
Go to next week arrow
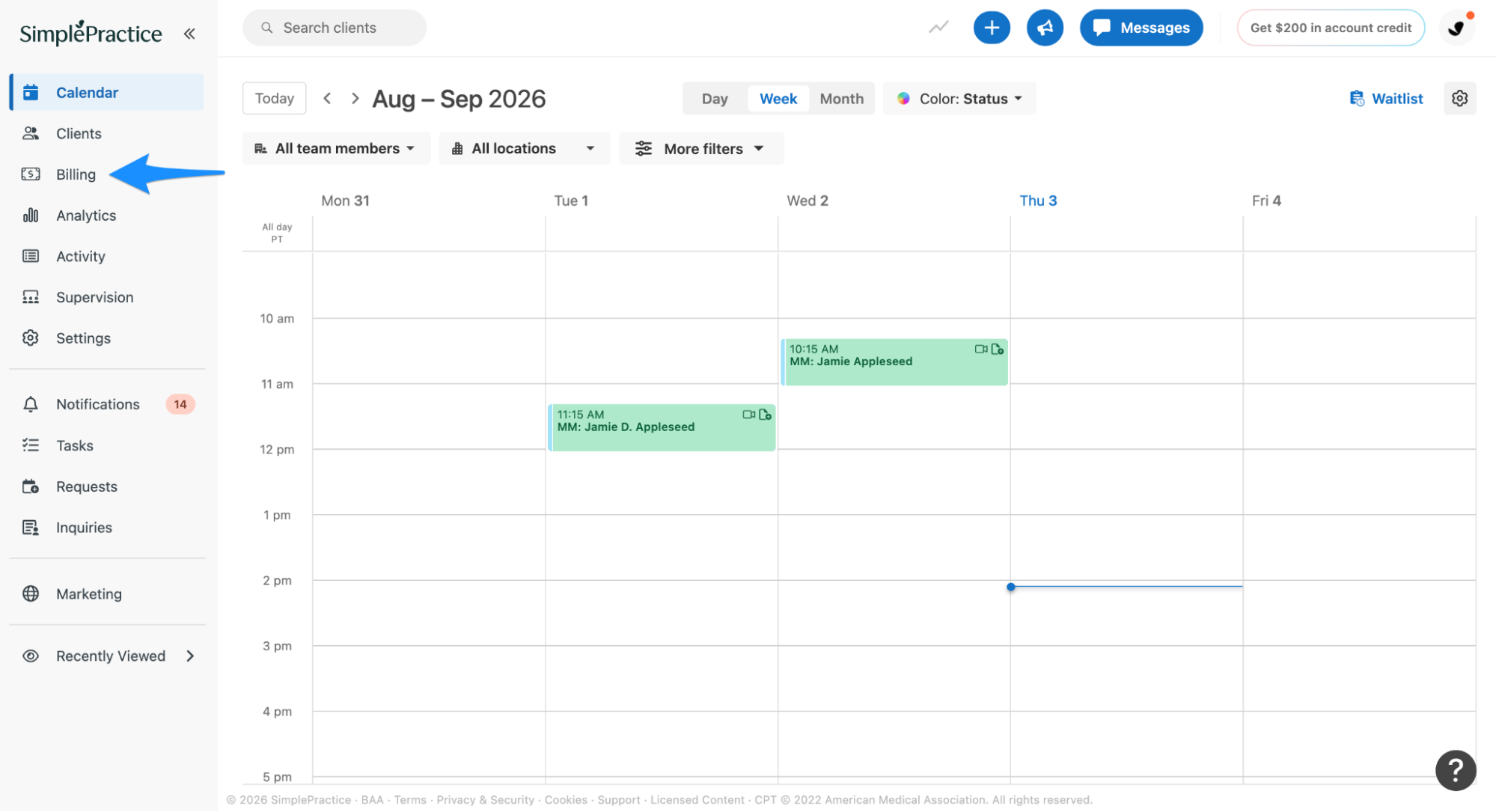355,98
